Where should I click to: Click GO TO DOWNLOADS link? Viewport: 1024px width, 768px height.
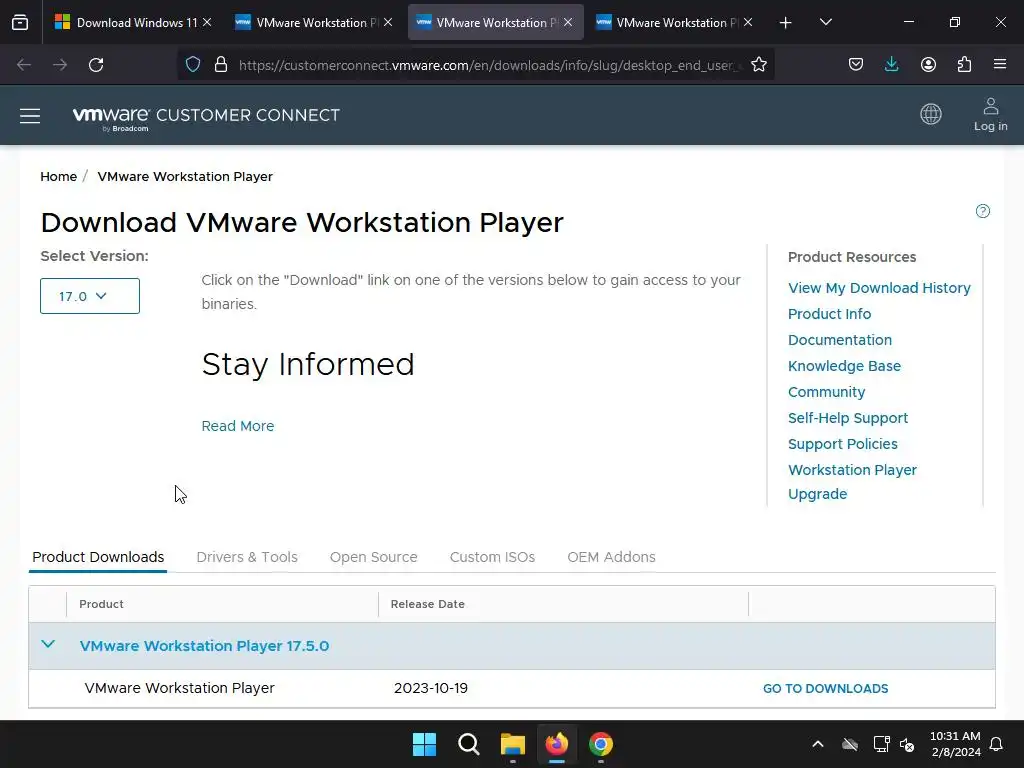[x=825, y=688]
